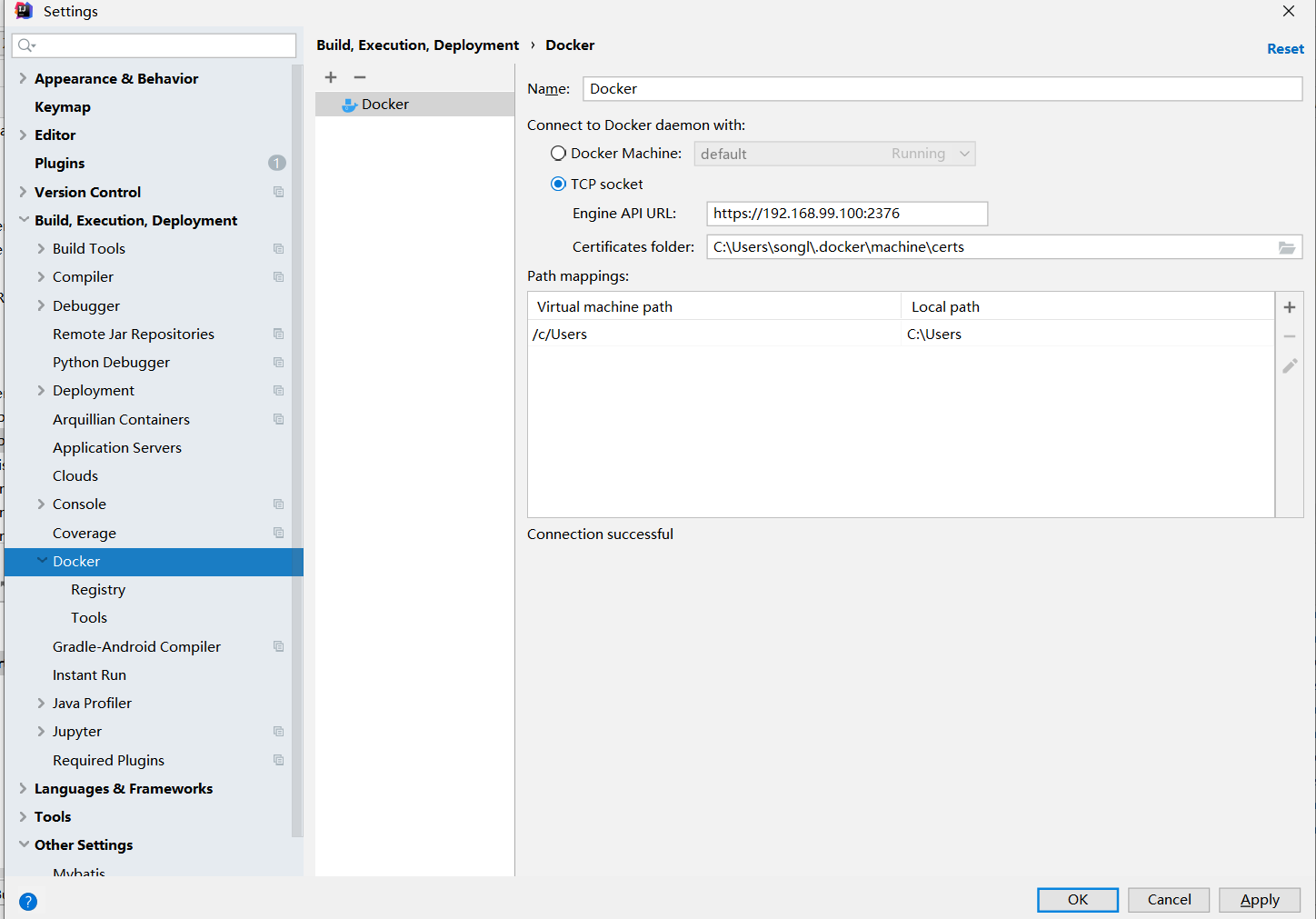1316x919 pixels.
Task: Click project-level icon next to Compiler
Action: pyautogui.click(x=279, y=276)
